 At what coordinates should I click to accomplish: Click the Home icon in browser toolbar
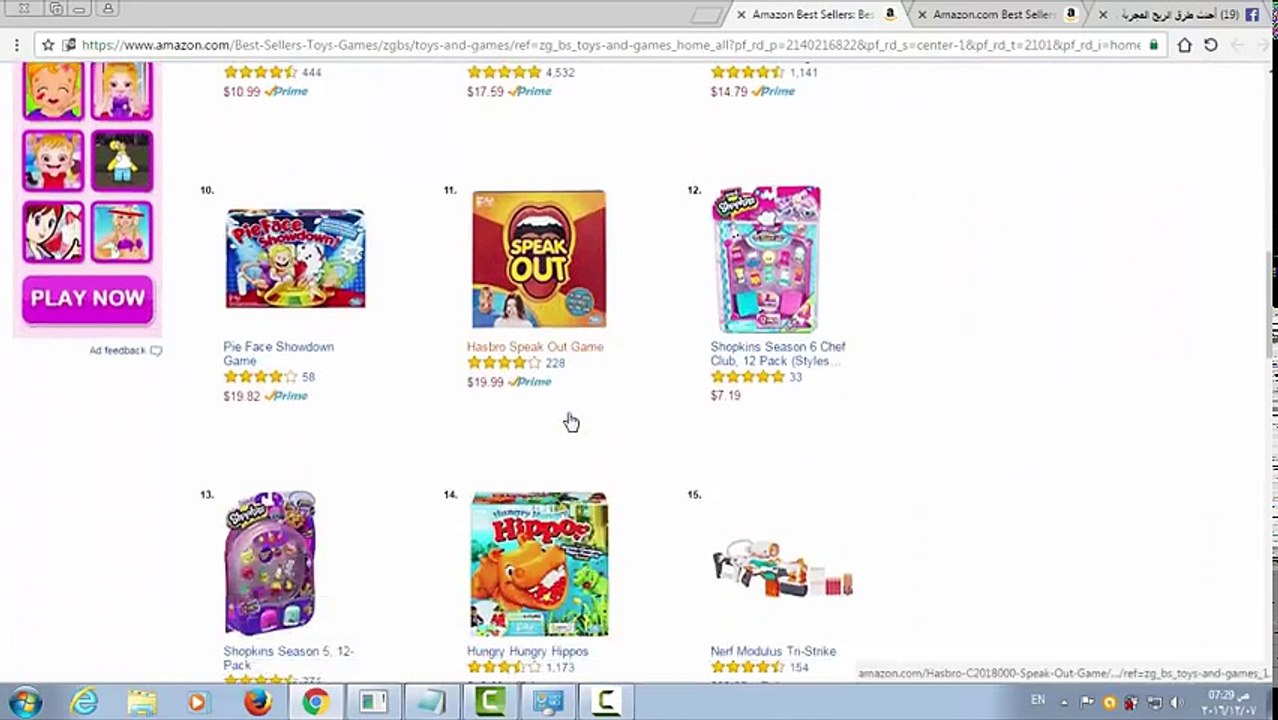coord(1184,45)
